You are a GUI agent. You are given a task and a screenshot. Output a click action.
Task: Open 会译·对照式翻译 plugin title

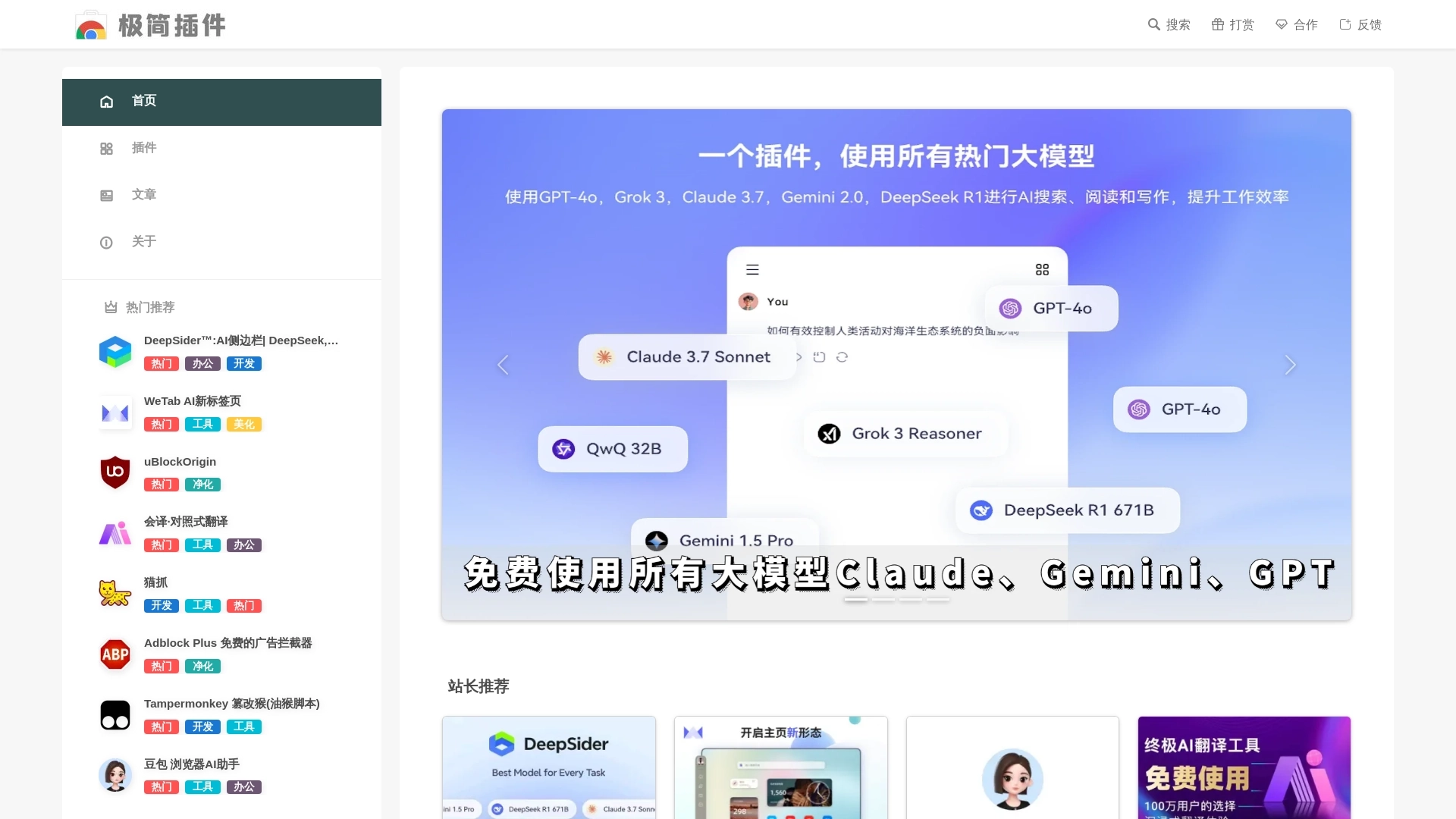coord(186,522)
